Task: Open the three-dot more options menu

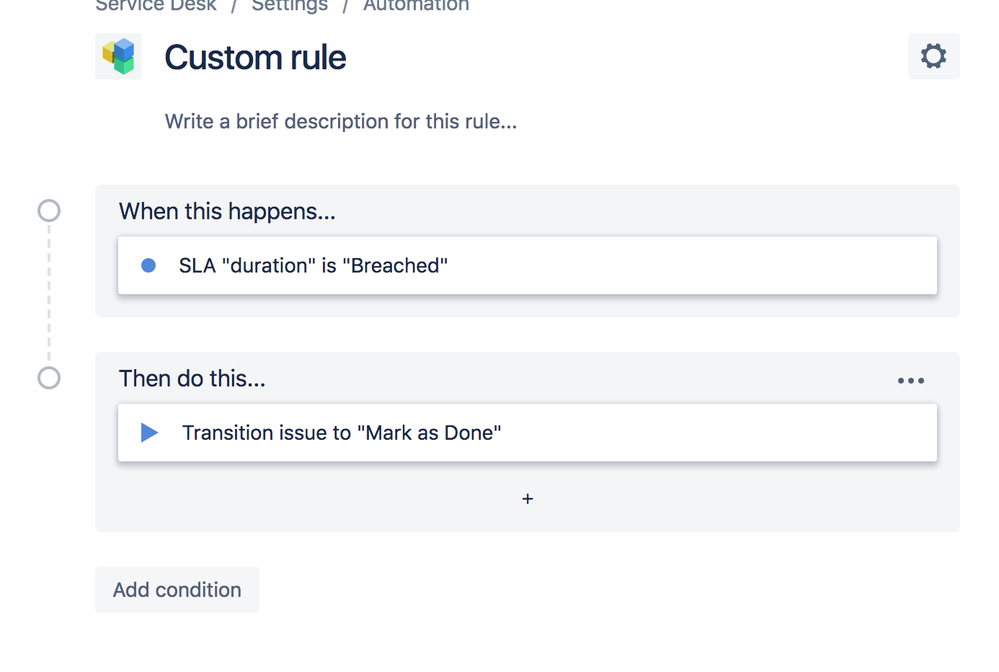Action: [910, 380]
